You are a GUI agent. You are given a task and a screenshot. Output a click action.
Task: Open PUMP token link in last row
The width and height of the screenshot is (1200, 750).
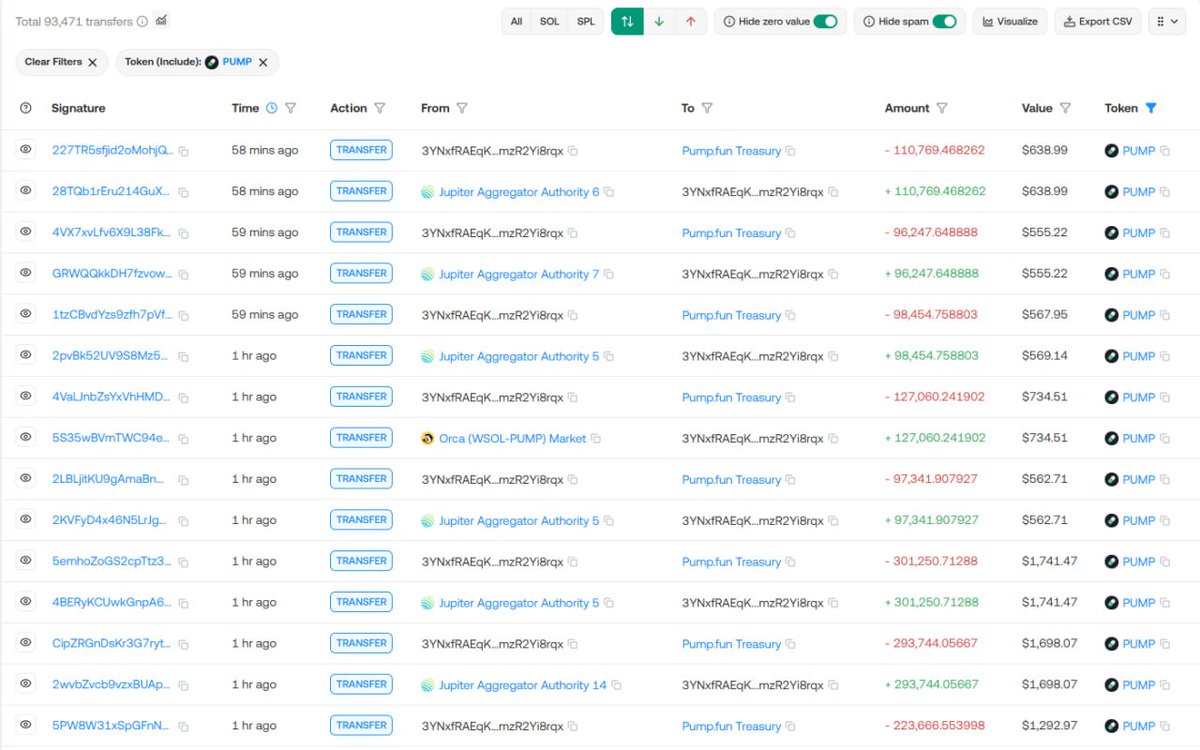tap(1138, 726)
